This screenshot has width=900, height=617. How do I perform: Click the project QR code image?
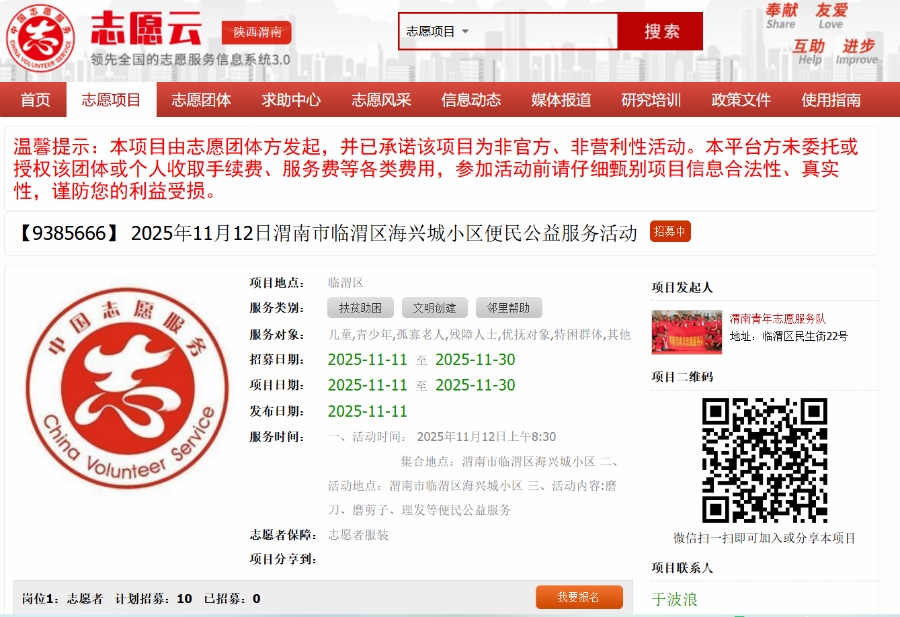coord(764,460)
